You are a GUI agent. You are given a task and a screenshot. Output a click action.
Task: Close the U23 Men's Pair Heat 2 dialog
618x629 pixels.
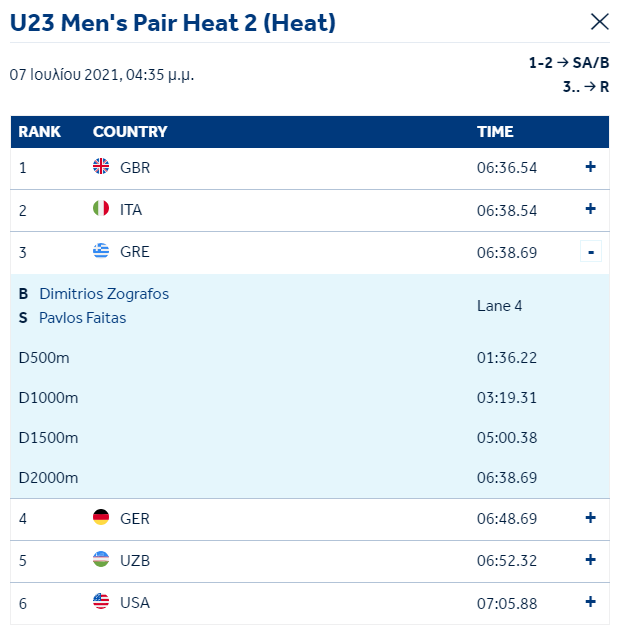click(x=600, y=22)
